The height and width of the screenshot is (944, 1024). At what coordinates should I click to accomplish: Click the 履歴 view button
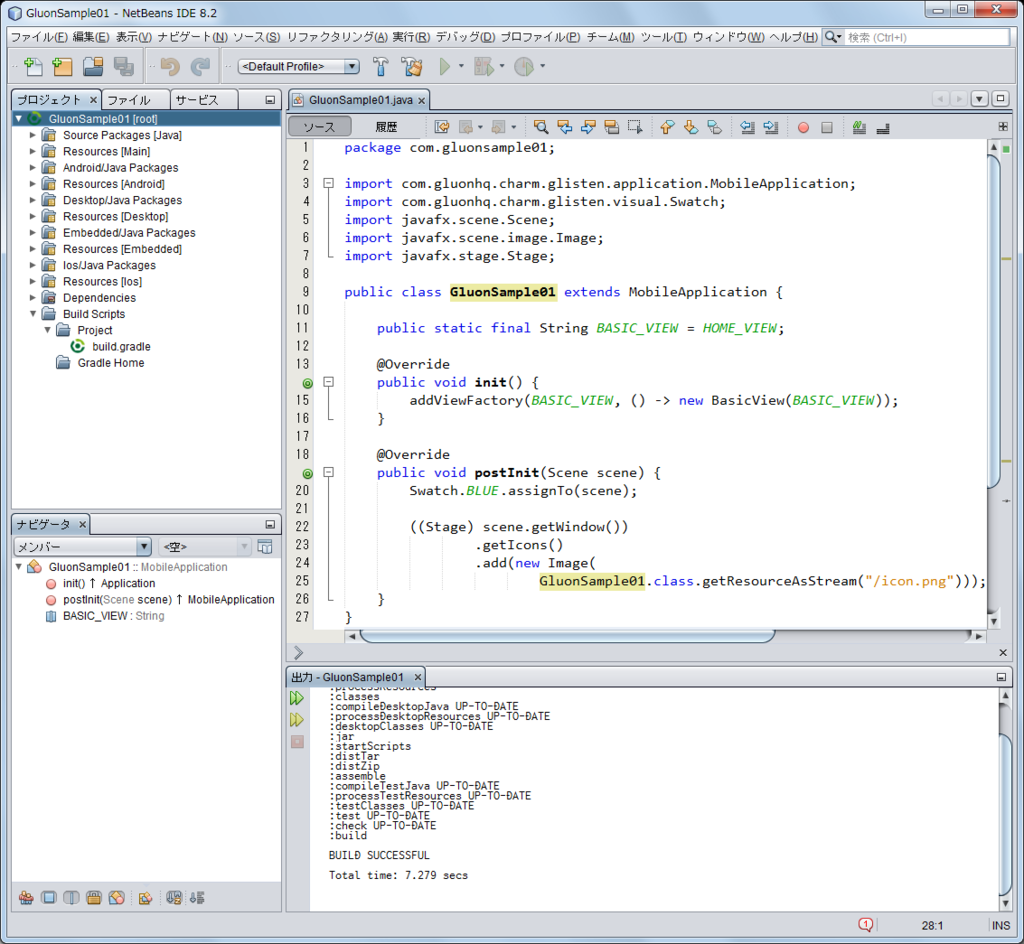386,127
